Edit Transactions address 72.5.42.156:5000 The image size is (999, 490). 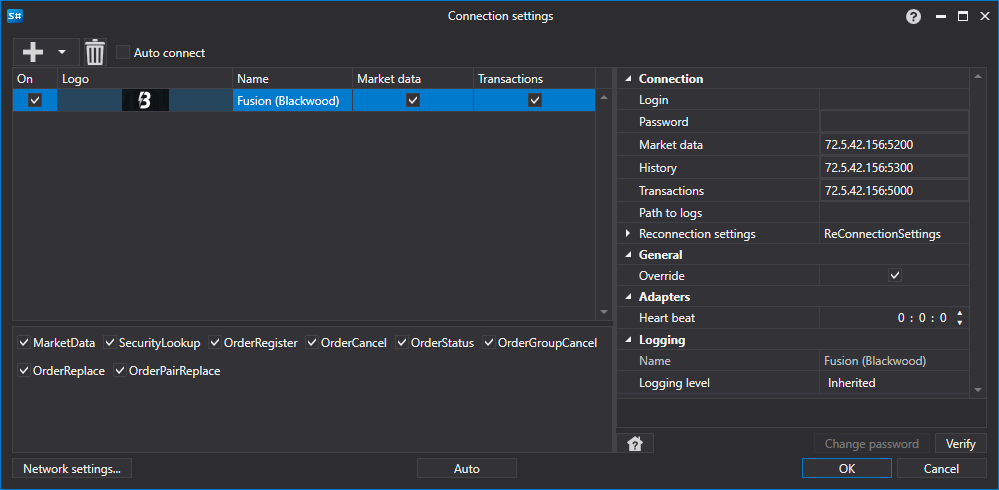(894, 191)
